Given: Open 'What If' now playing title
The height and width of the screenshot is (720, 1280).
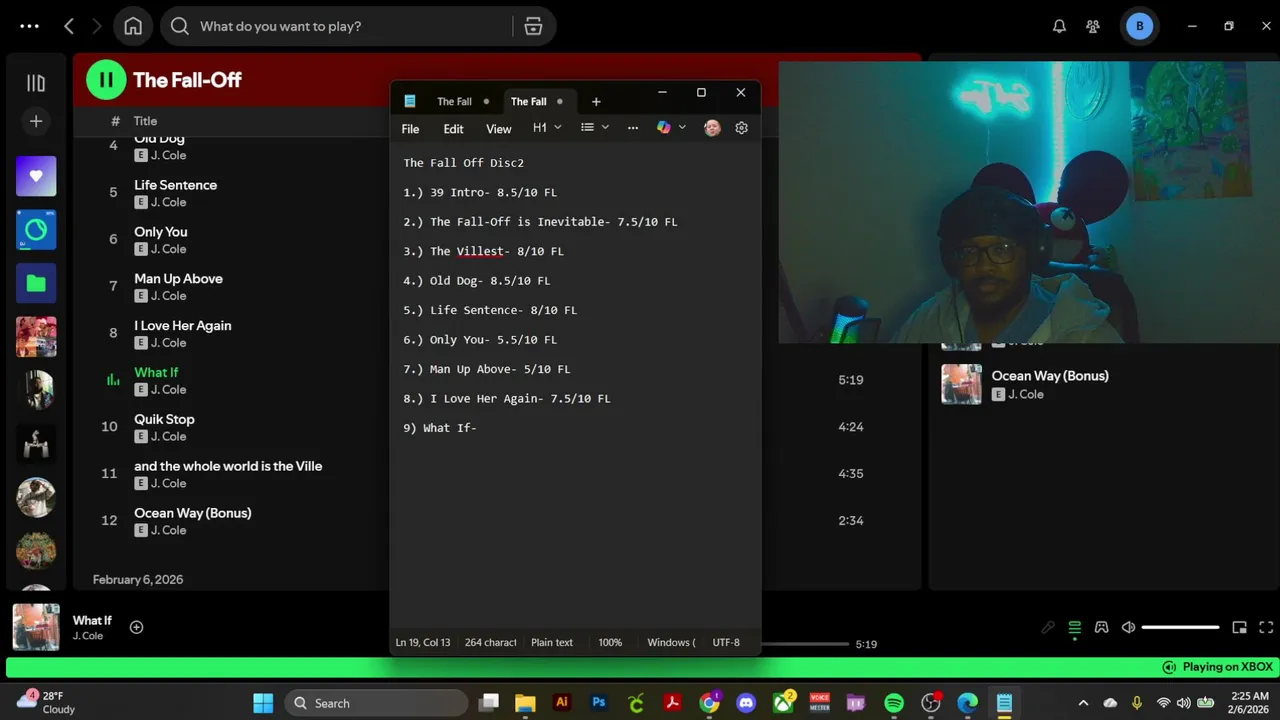Looking at the screenshot, I should 92,620.
